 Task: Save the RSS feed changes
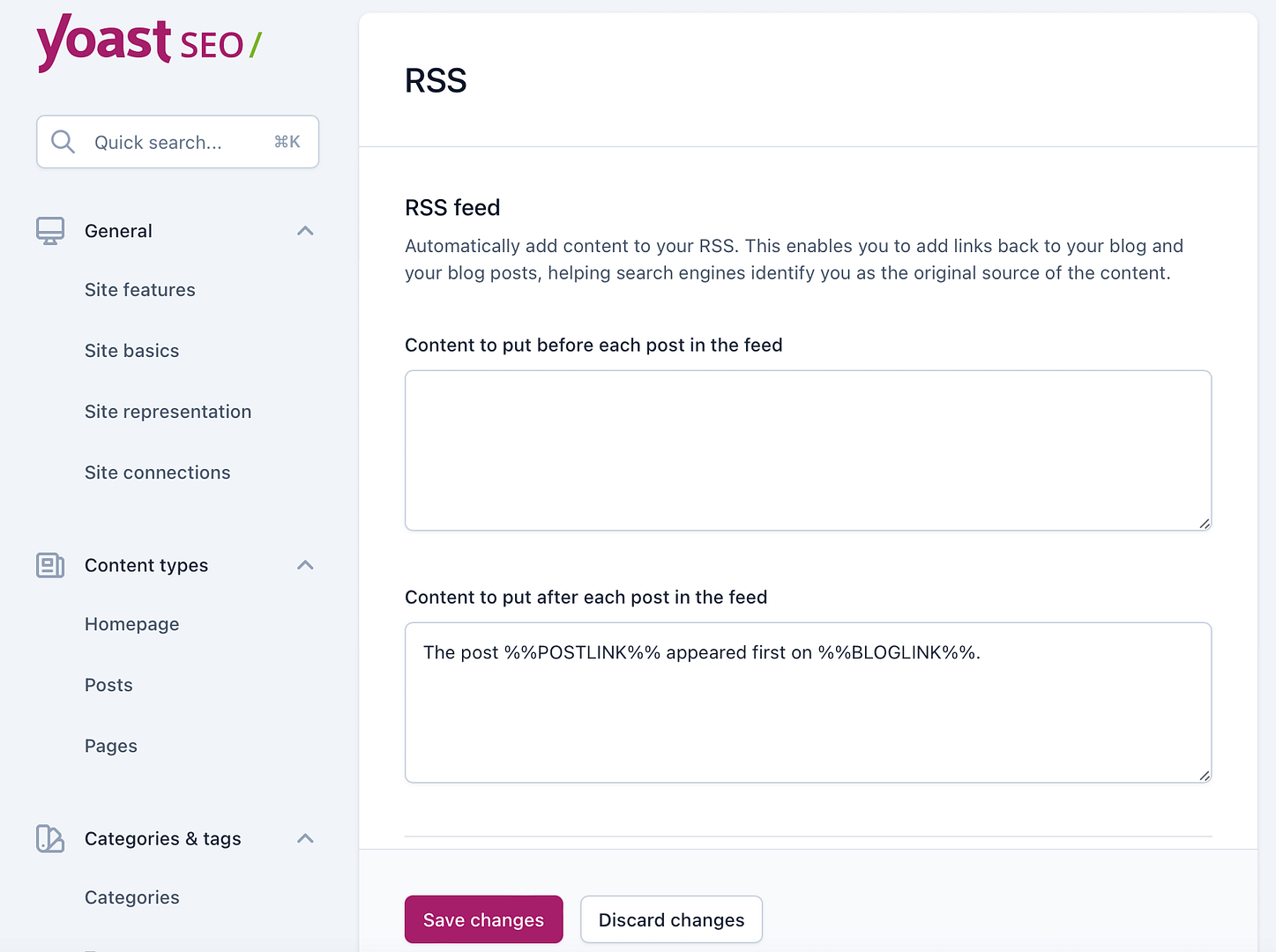483,919
